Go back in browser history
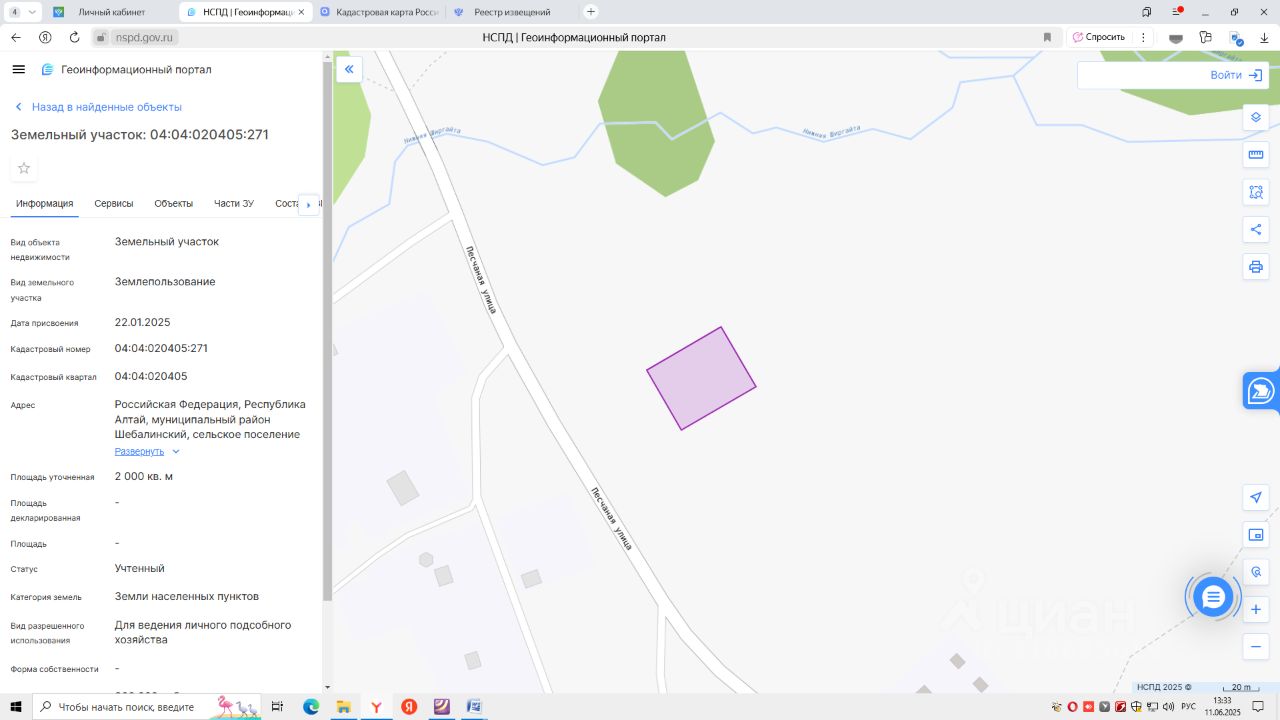This screenshot has height=720, width=1280. click(16, 37)
